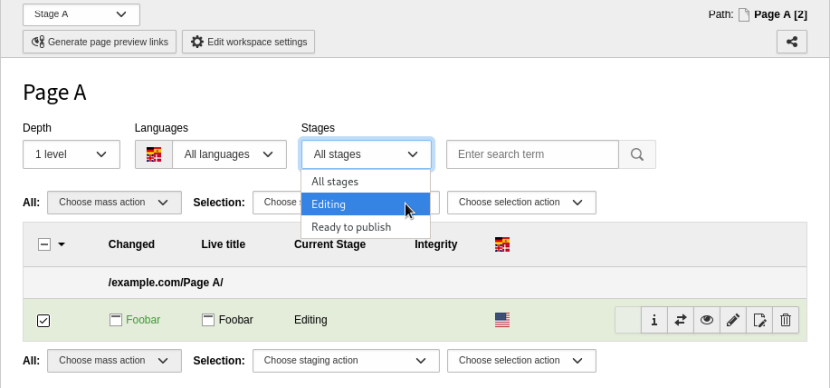Screen dimensions: 830x388
Task: Open top Choose mass action dropdown
Action: click(114, 202)
